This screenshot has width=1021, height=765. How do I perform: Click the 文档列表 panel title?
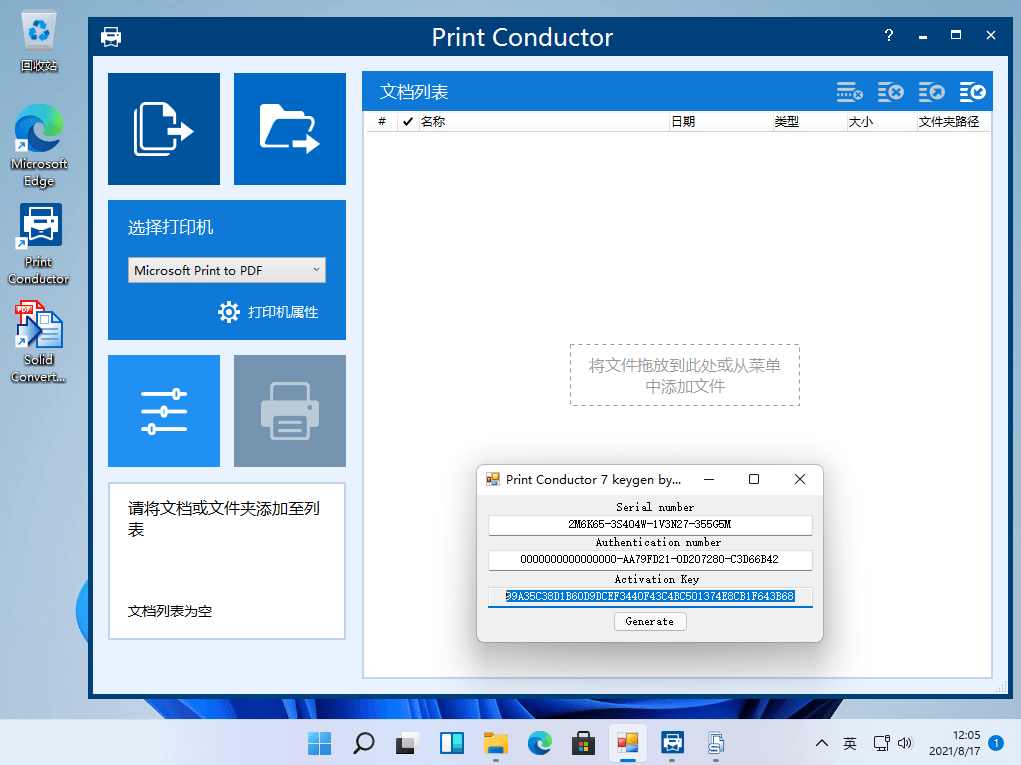[414, 92]
